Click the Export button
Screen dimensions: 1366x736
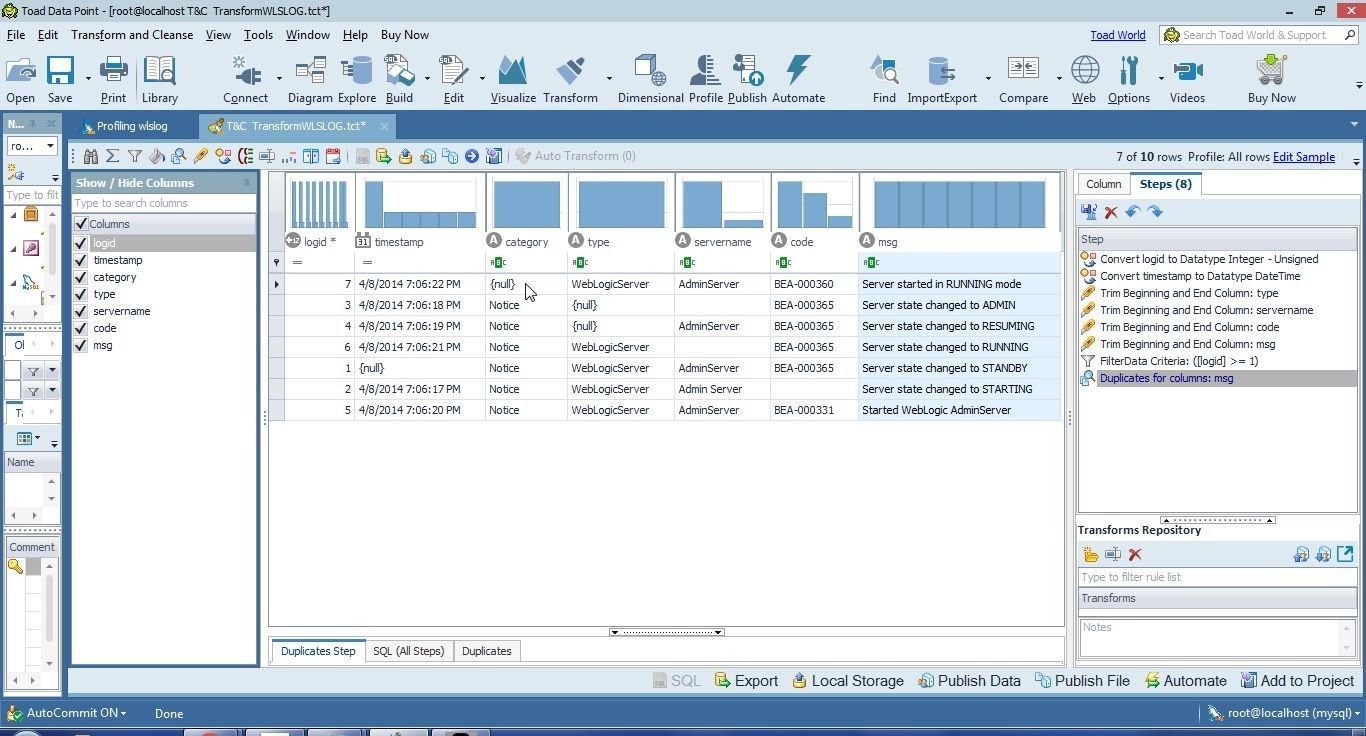[746, 681]
